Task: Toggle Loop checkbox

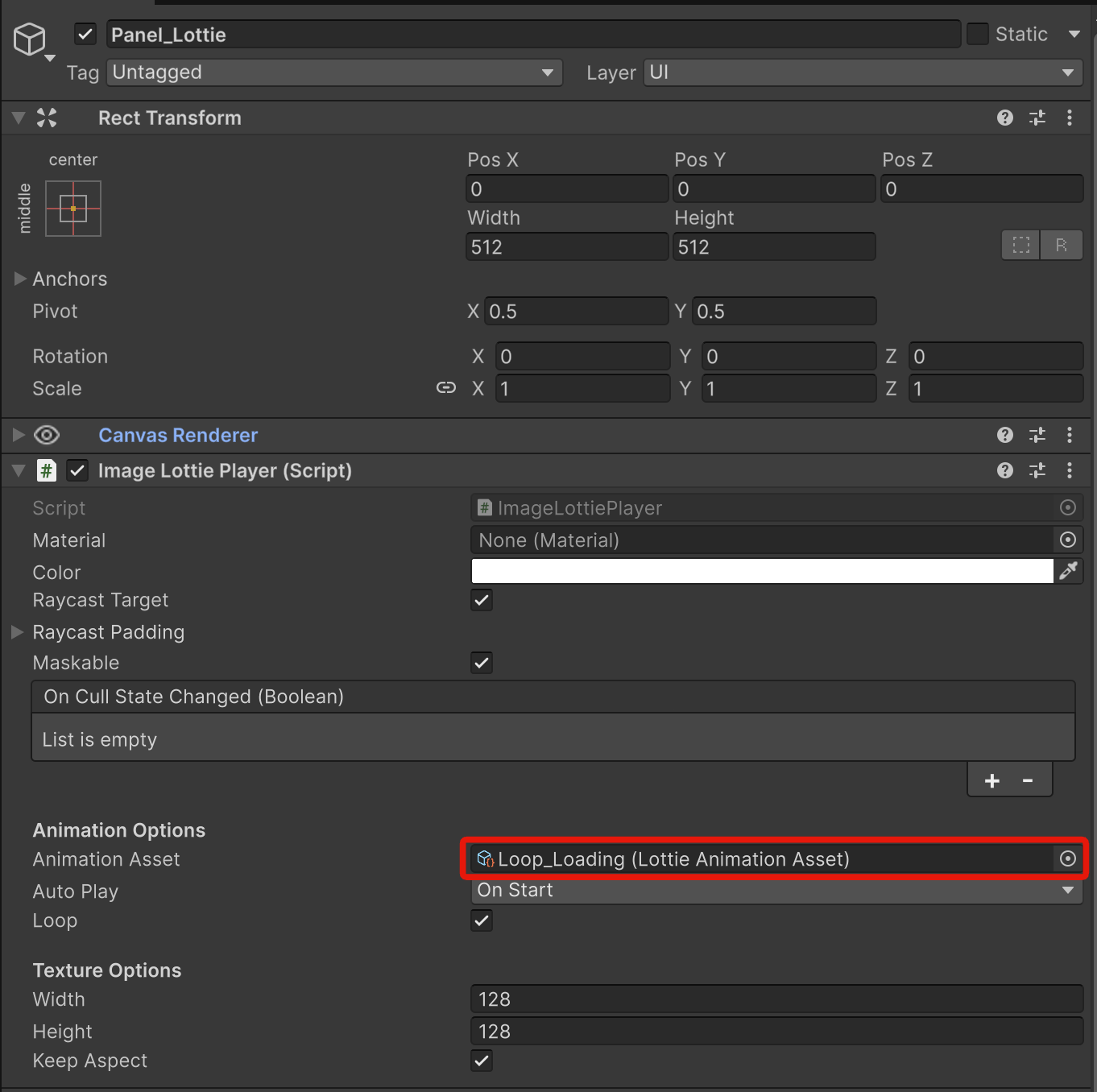Action: pyautogui.click(x=482, y=920)
